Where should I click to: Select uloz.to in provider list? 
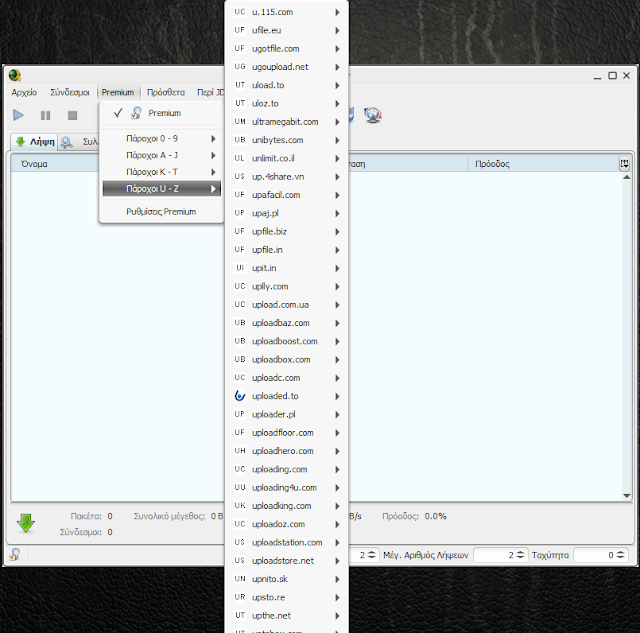click(287, 104)
